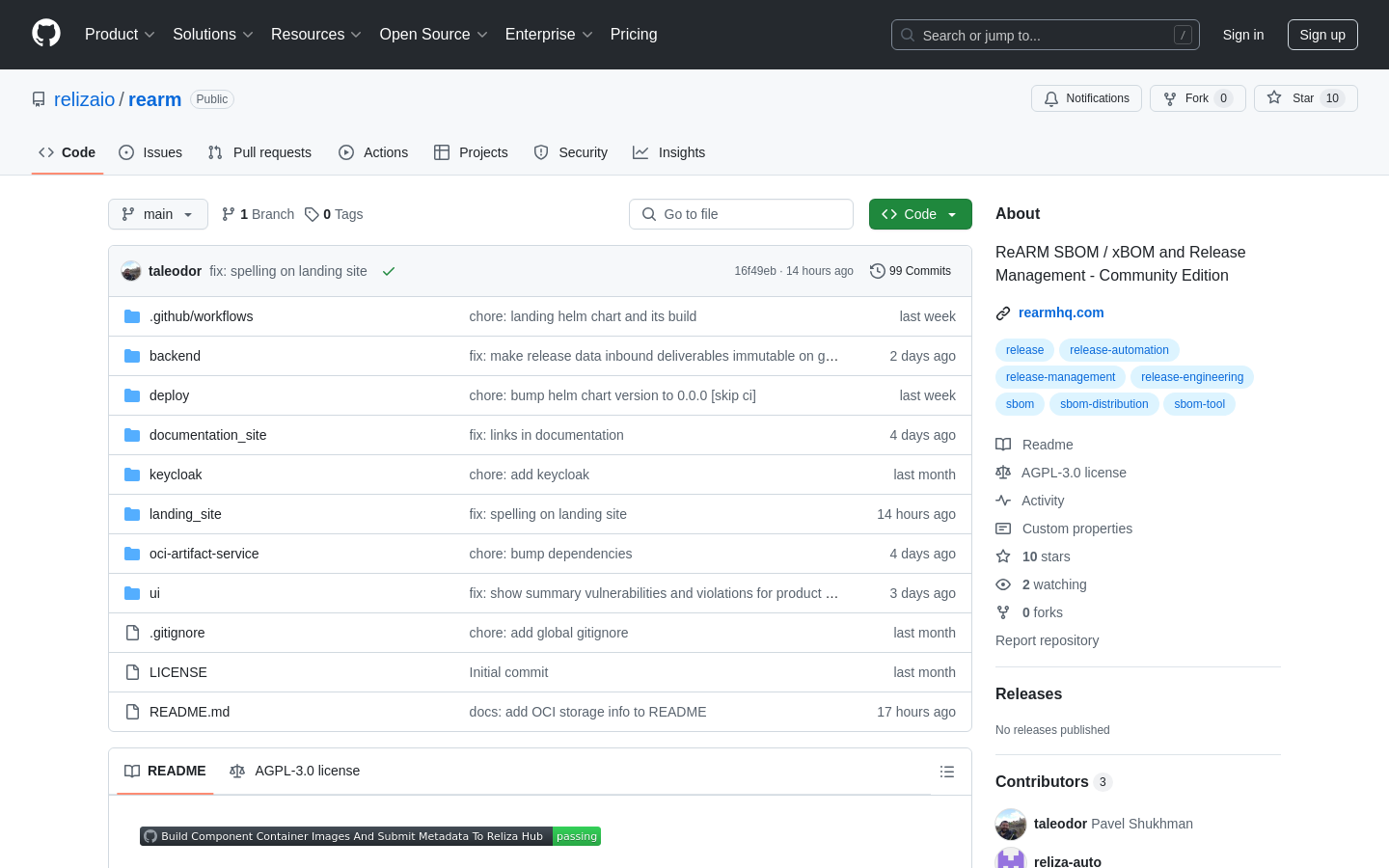1389x868 pixels.
Task: Open the 'docs: add OCI storage info' commit
Action: pyautogui.click(x=587, y=712)
